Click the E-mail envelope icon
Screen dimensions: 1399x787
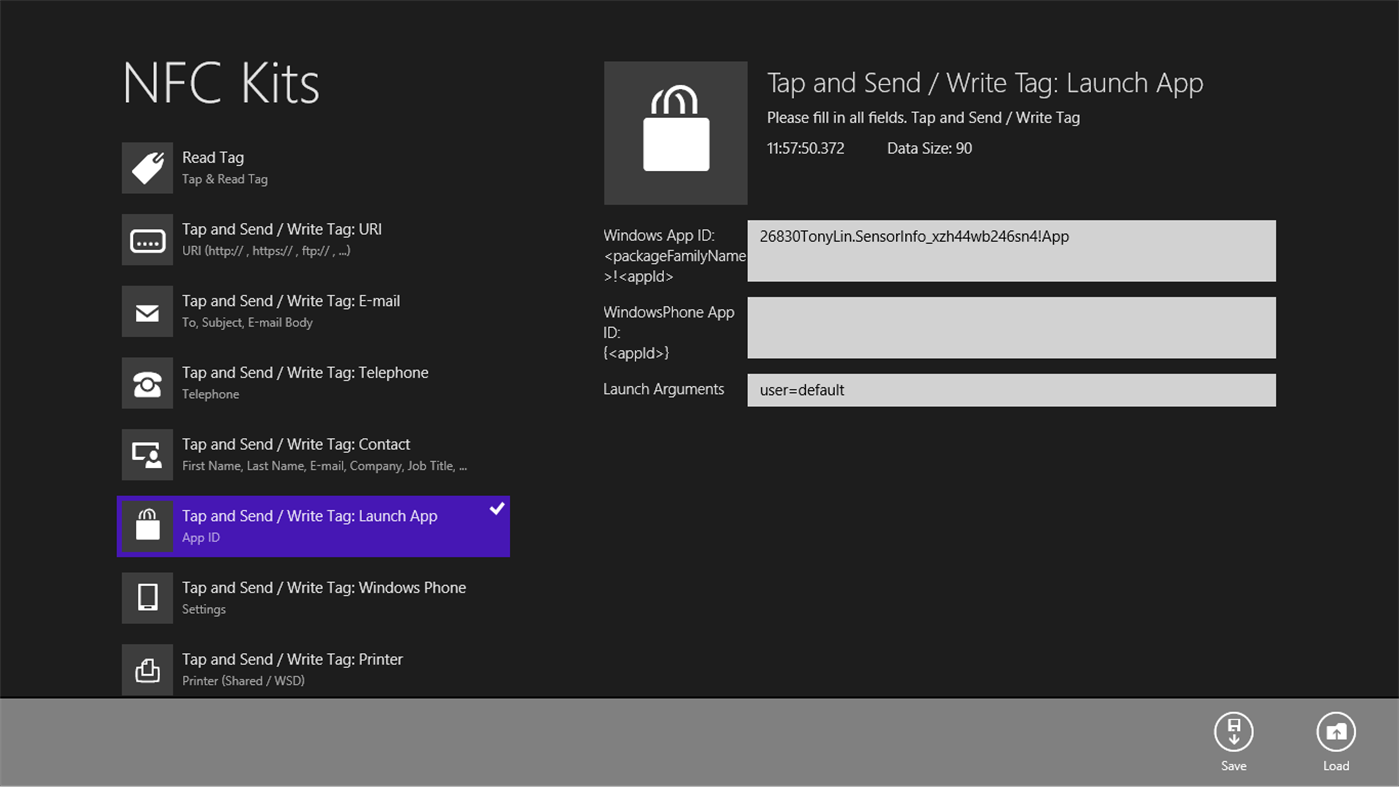(147, 311)
